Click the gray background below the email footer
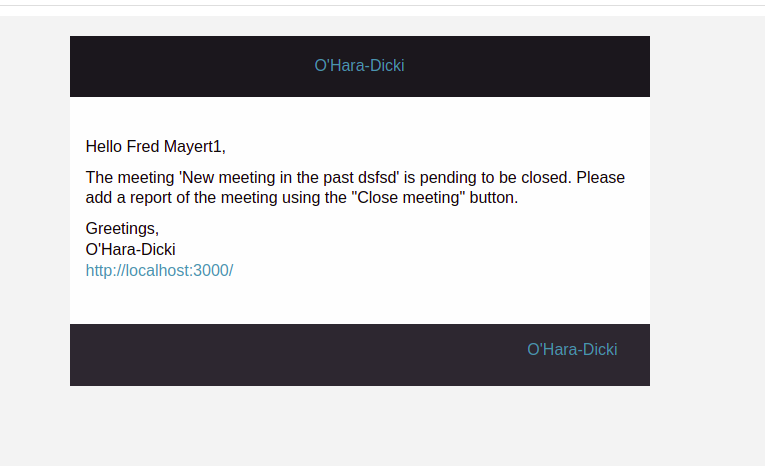This screenshot has height=466, width=765. coord(360,425)
